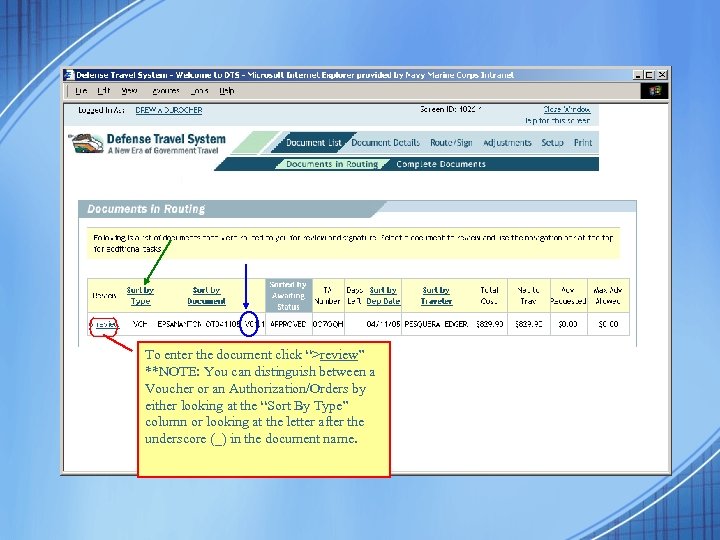This screenshot has height=540, width=720.
Task: Click the Max Adv Allowed column header
Action: pyautogui.click(x=608, y=296)
